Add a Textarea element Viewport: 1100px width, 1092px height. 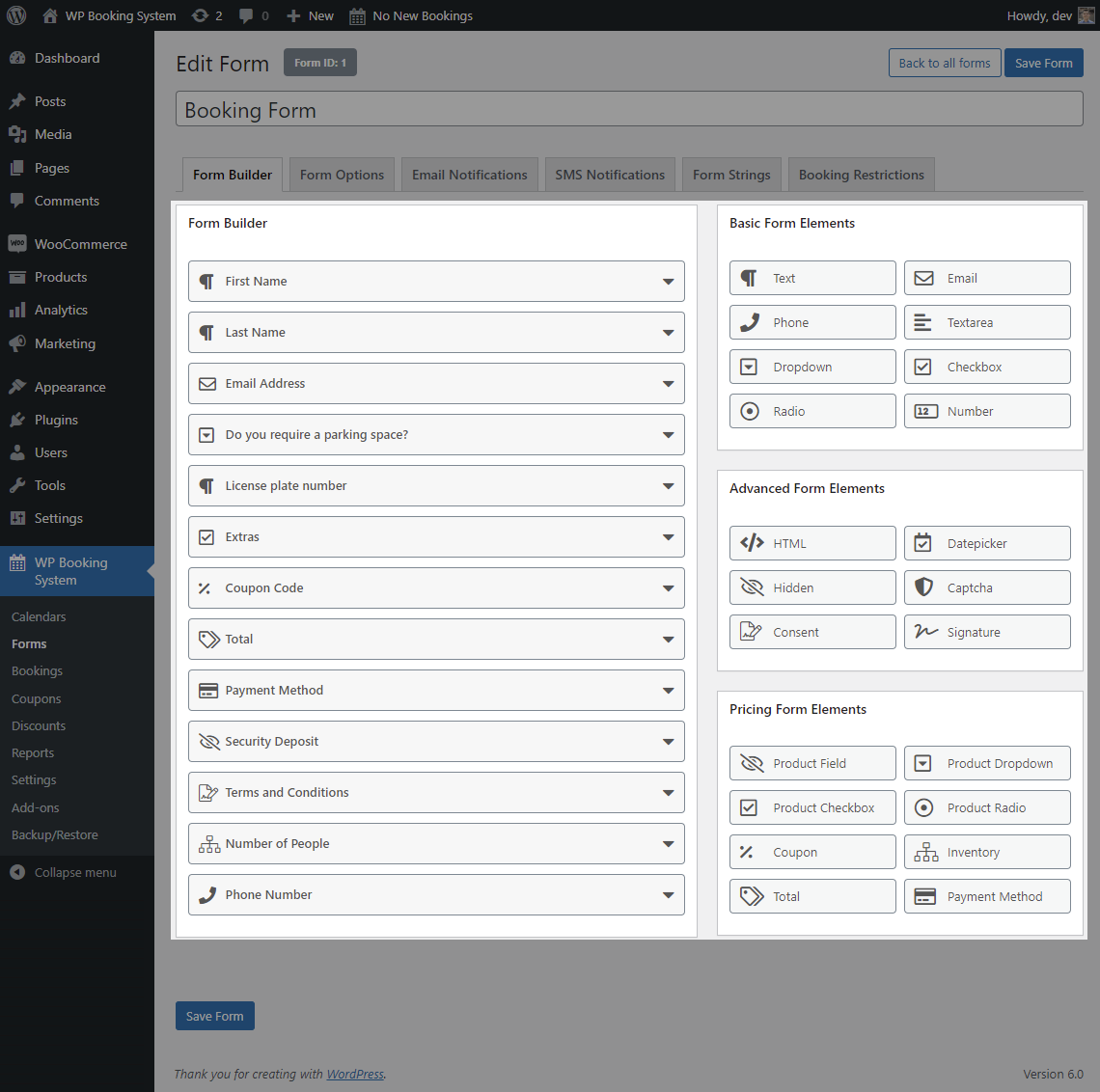coord(987,322)
